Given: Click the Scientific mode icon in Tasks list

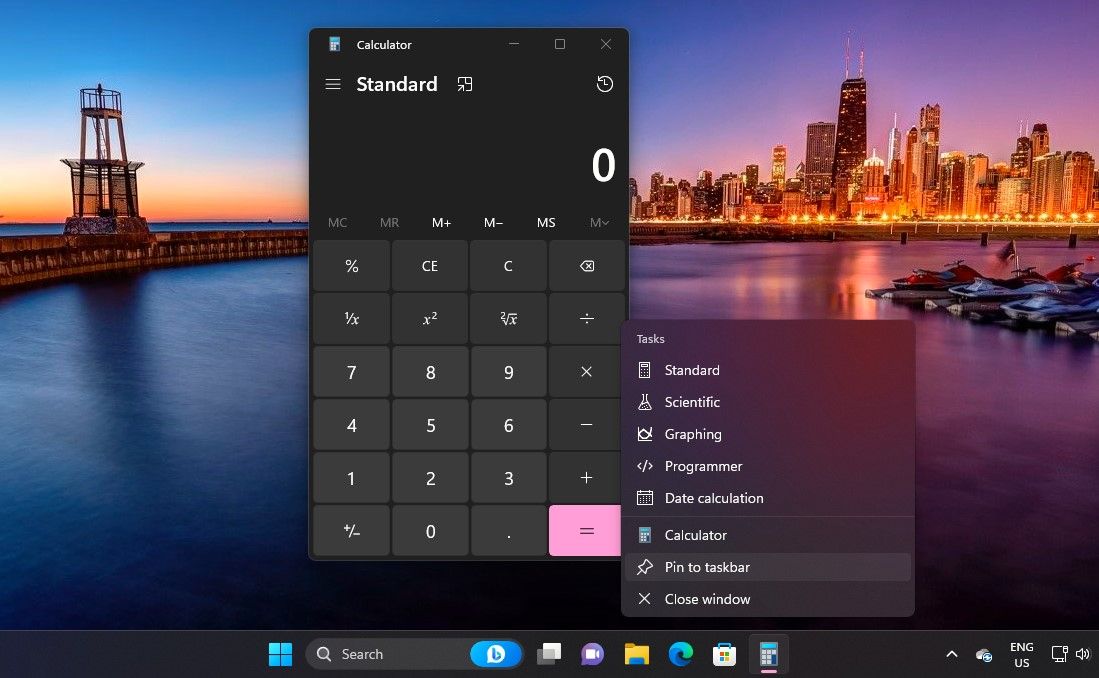Looking at the screenshot, I should pos(644,401).
